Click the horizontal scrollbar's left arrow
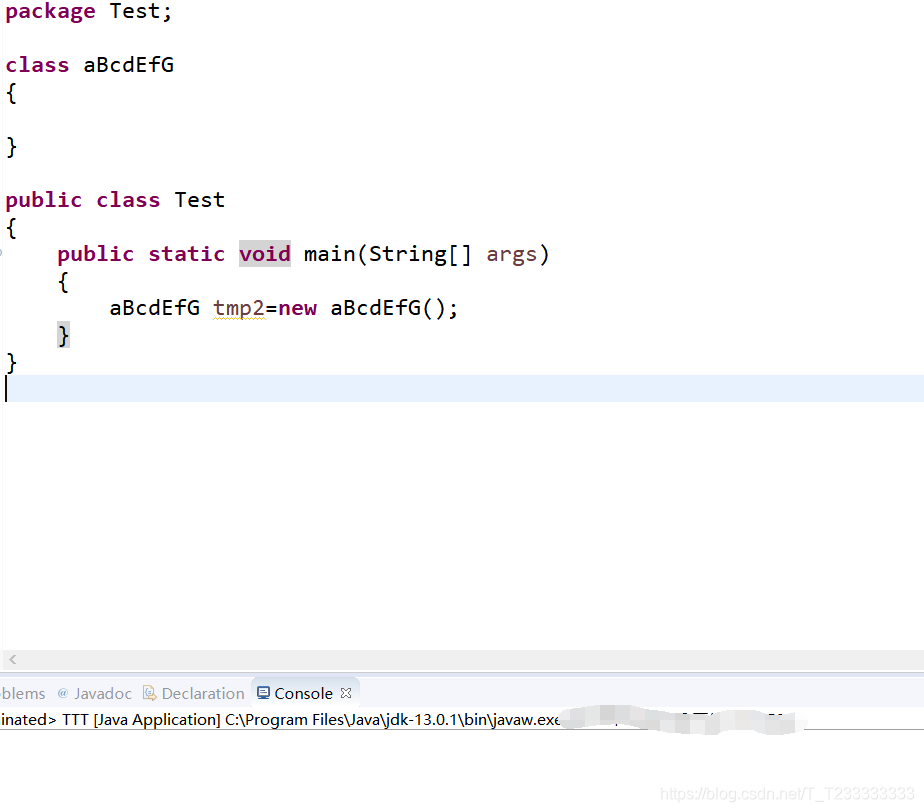 (x=12, y=659)
